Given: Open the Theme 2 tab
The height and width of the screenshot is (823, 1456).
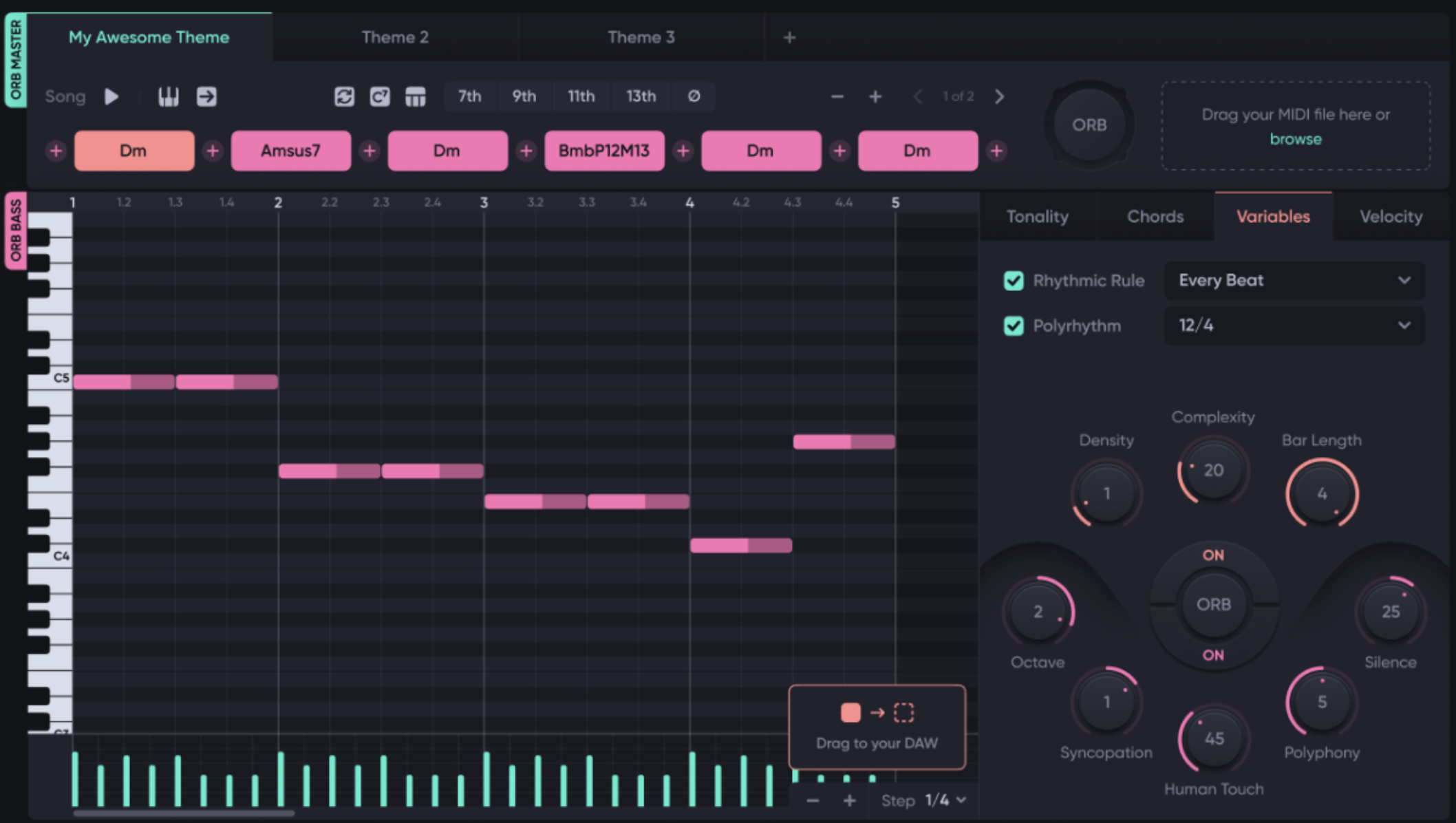Looking at the screenshot, I should [x=395, y=38].
